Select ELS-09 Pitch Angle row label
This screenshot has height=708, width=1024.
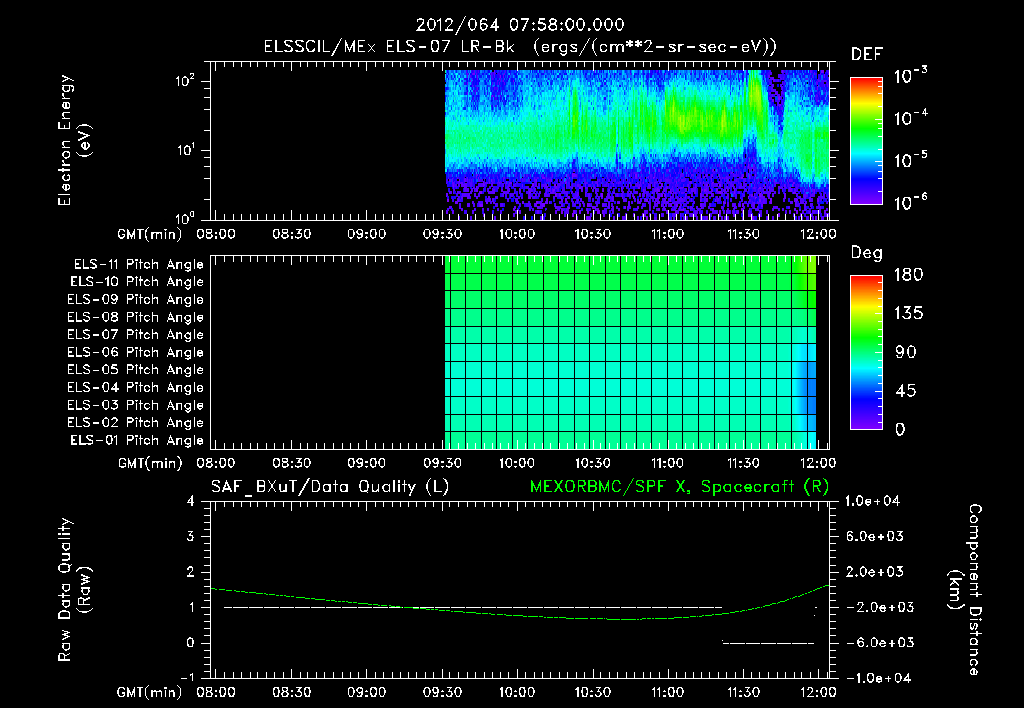pyautogui.click(x=135, y=300)
